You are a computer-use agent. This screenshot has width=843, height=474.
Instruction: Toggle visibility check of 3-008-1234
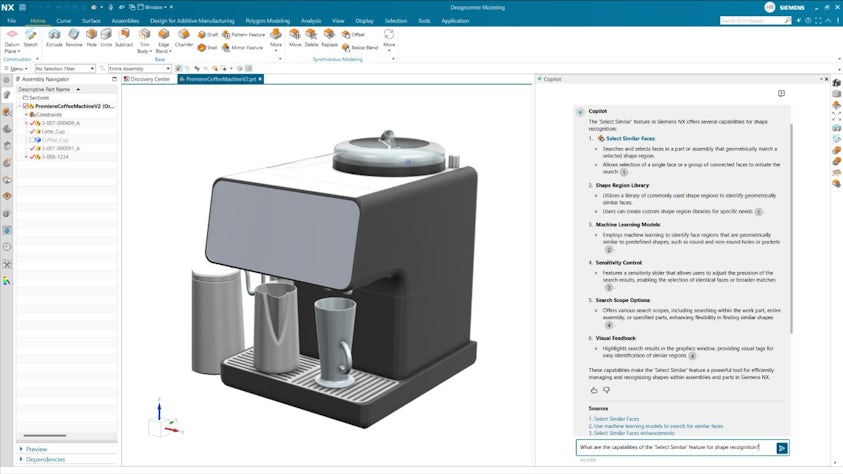(x=32, y=157)
